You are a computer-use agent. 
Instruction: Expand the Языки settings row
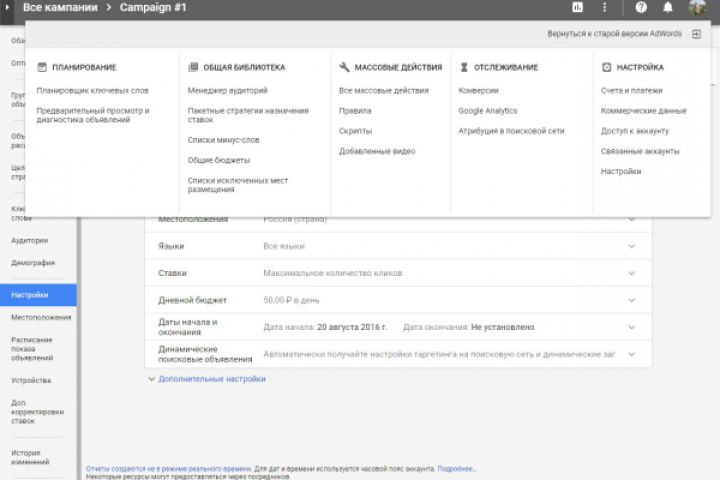click(631, 245)
